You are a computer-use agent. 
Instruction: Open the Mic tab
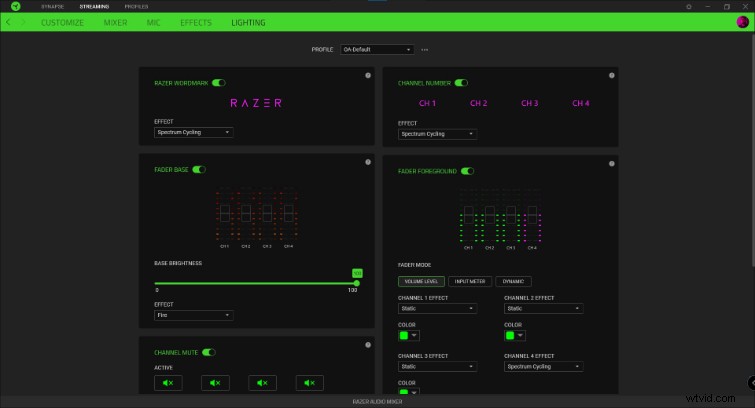point(153,23)
